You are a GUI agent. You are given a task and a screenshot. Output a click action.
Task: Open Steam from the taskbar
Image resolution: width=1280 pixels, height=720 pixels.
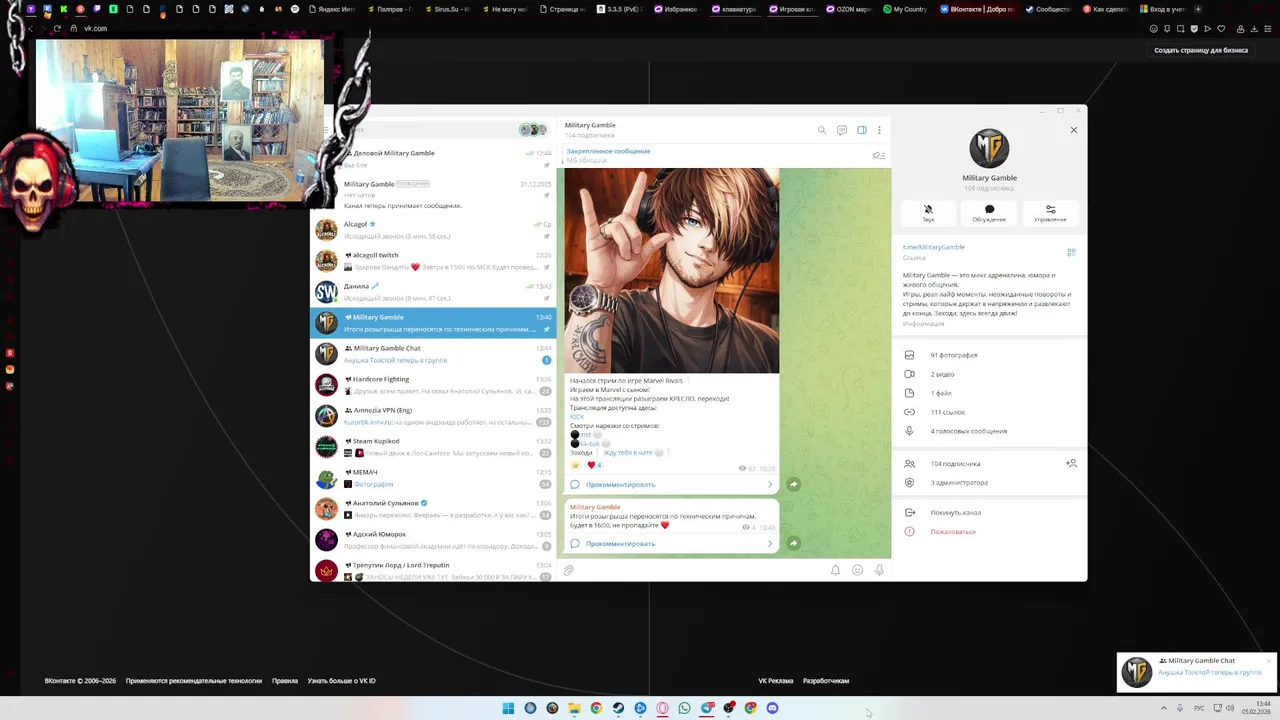pos(618,708)
